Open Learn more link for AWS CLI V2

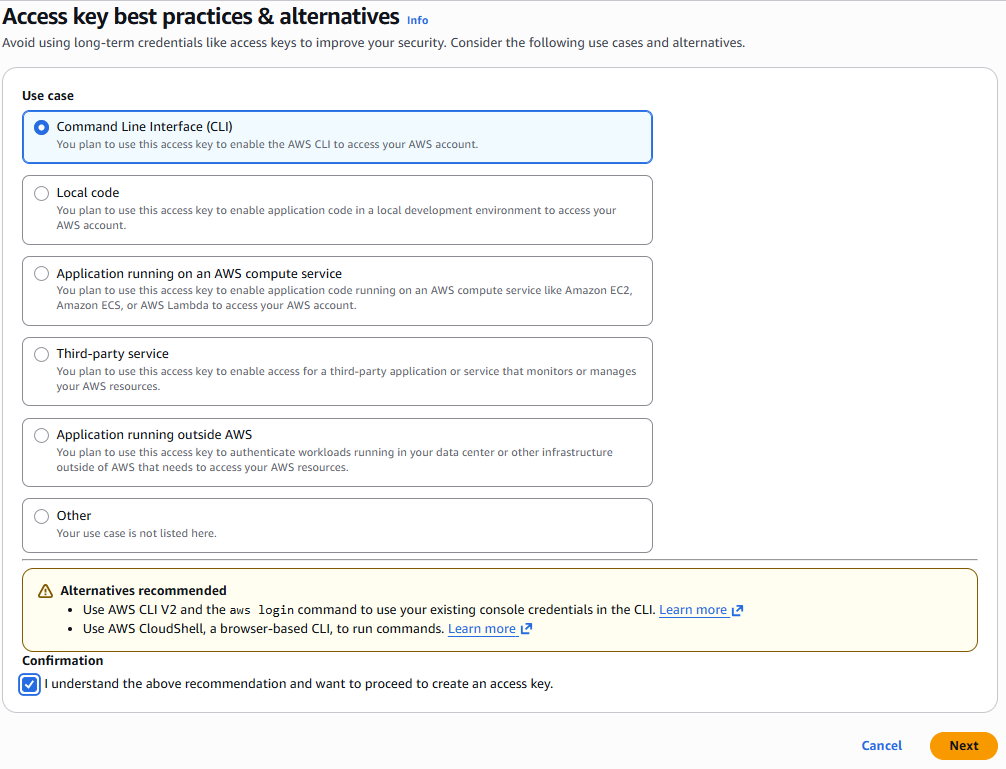(x=692, y=610)
